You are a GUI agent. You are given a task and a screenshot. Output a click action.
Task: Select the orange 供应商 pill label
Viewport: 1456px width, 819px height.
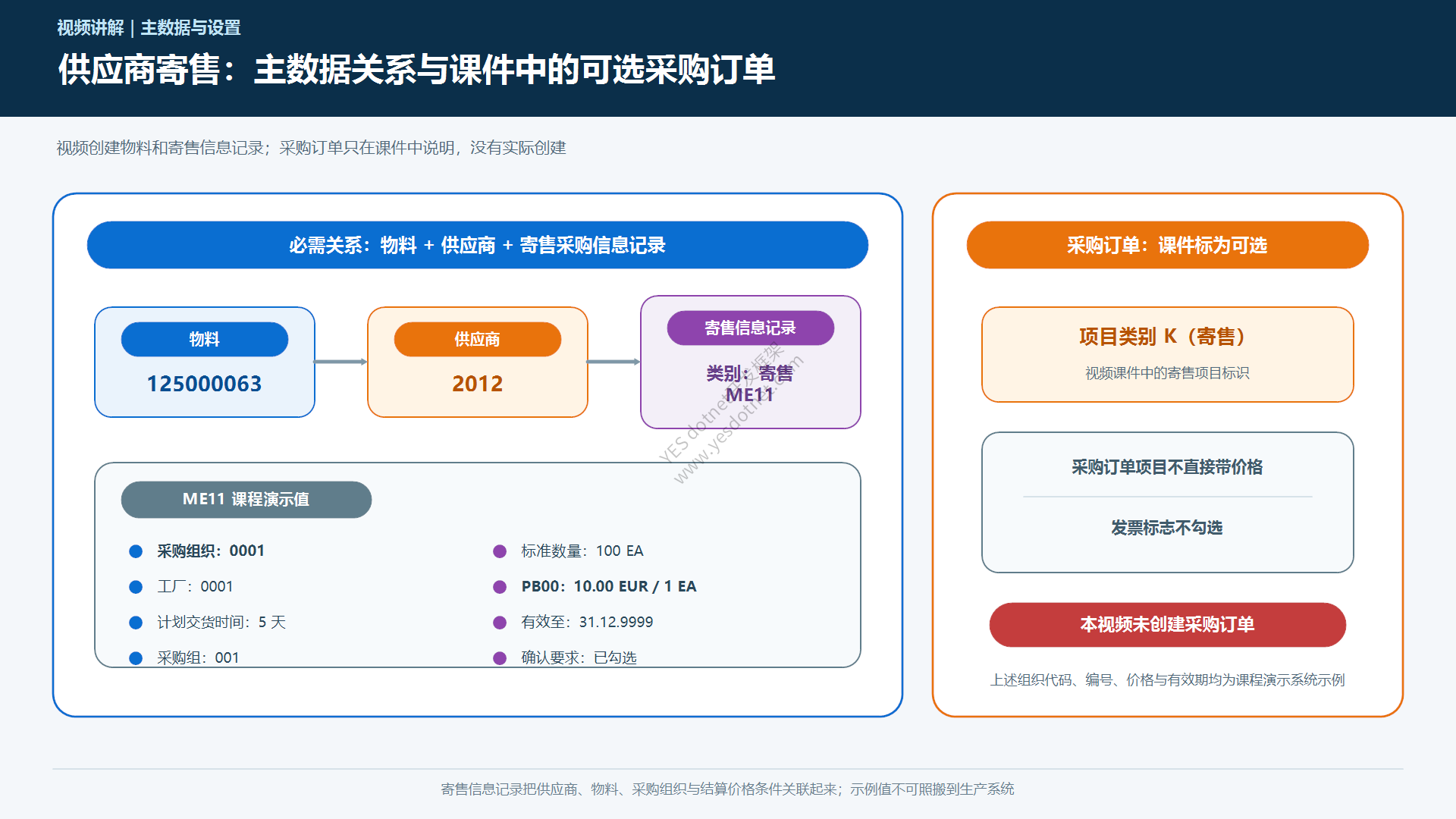[478, 339]
